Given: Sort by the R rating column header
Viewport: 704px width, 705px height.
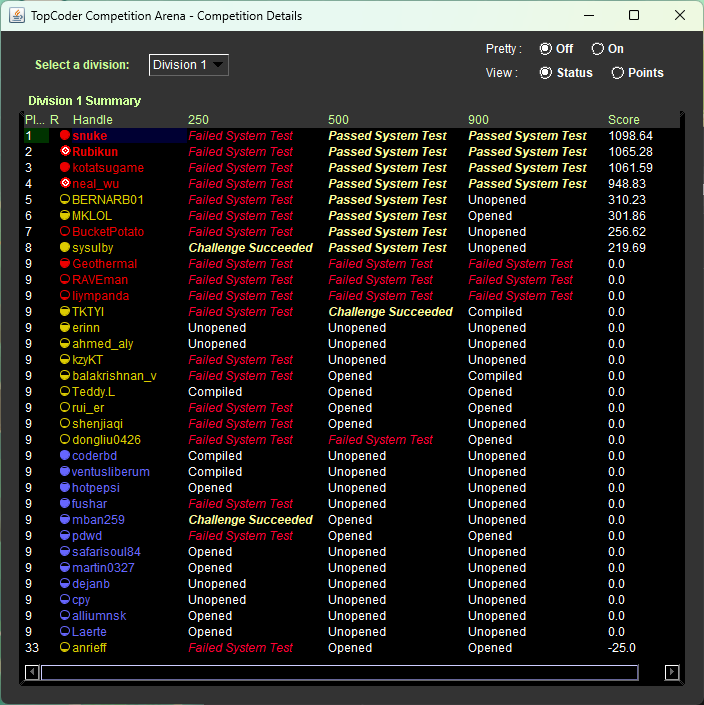Looking at the screenshot, I should [x=54, y=120].
